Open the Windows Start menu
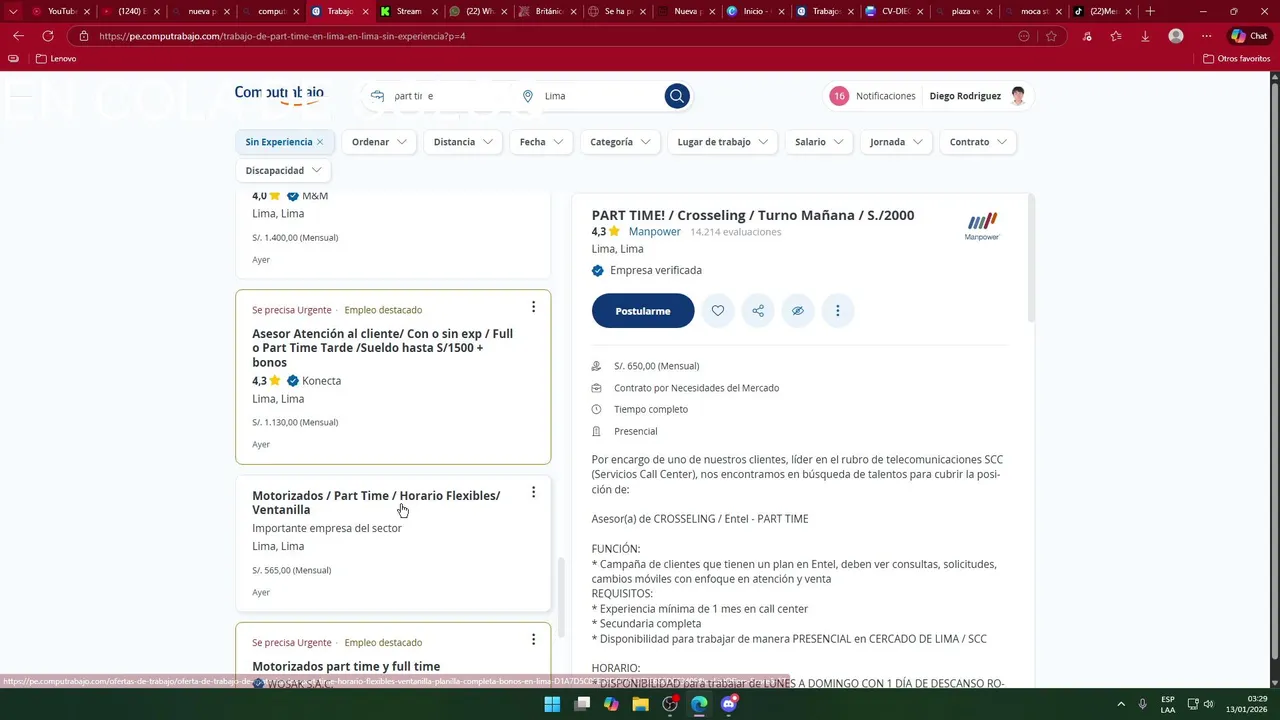Screen dimensions: 1280x720 point(552,704)
